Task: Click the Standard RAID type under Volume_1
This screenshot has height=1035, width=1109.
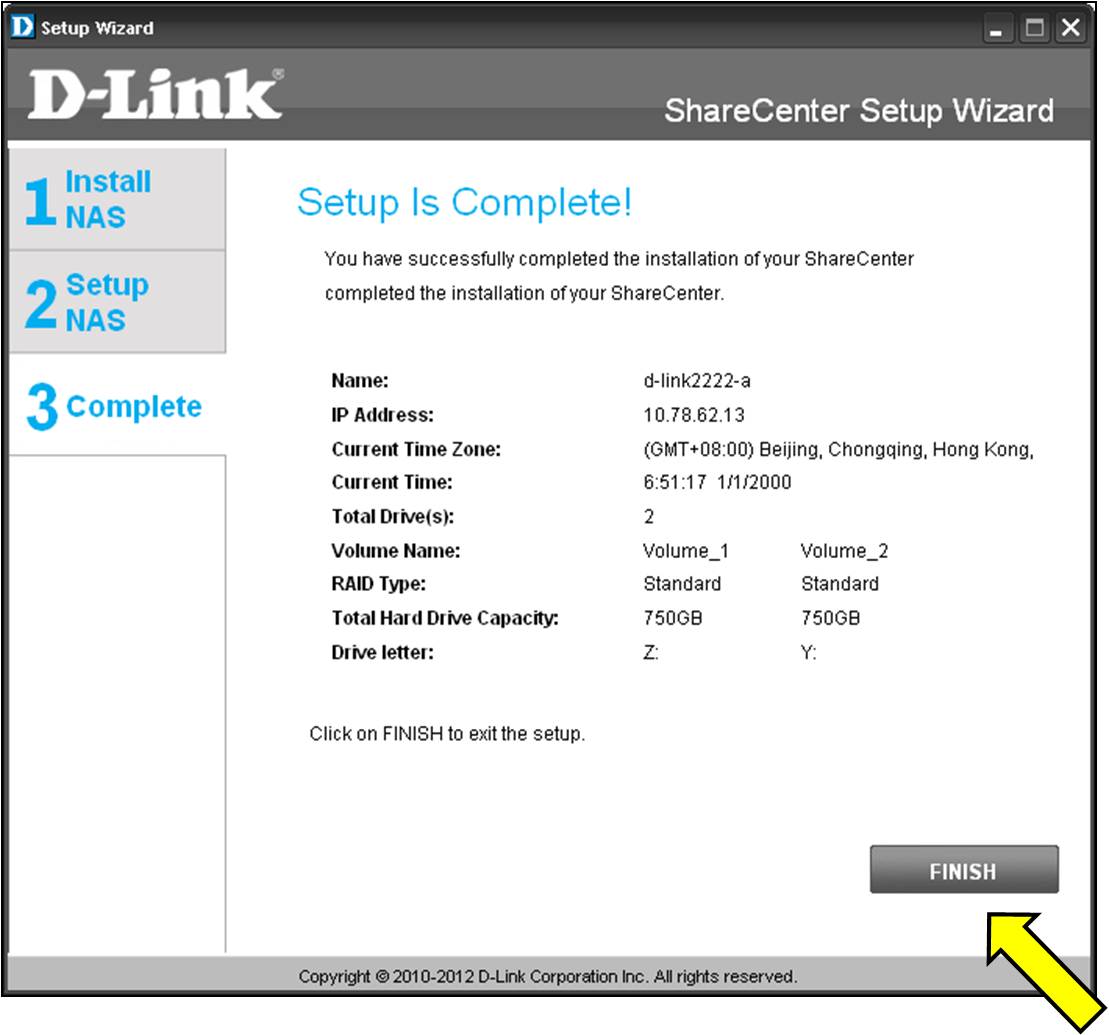Action: click(682, 584)
